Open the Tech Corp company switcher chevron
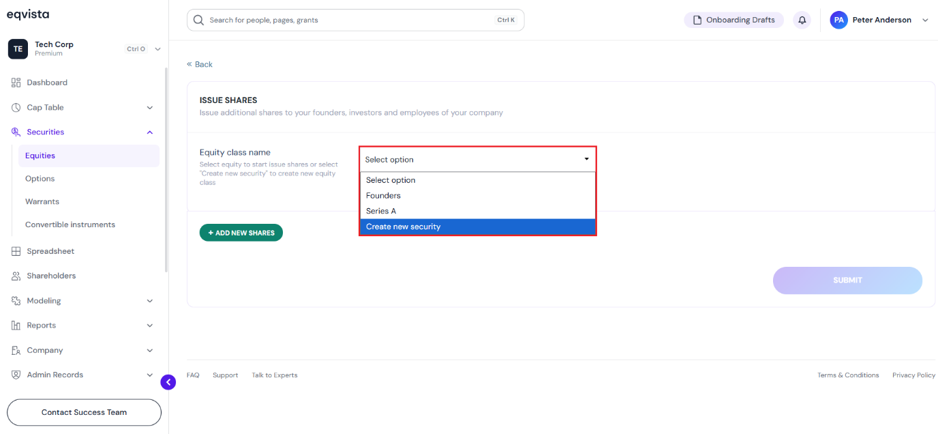Screen dimensions: 938x434 (157, 49)
